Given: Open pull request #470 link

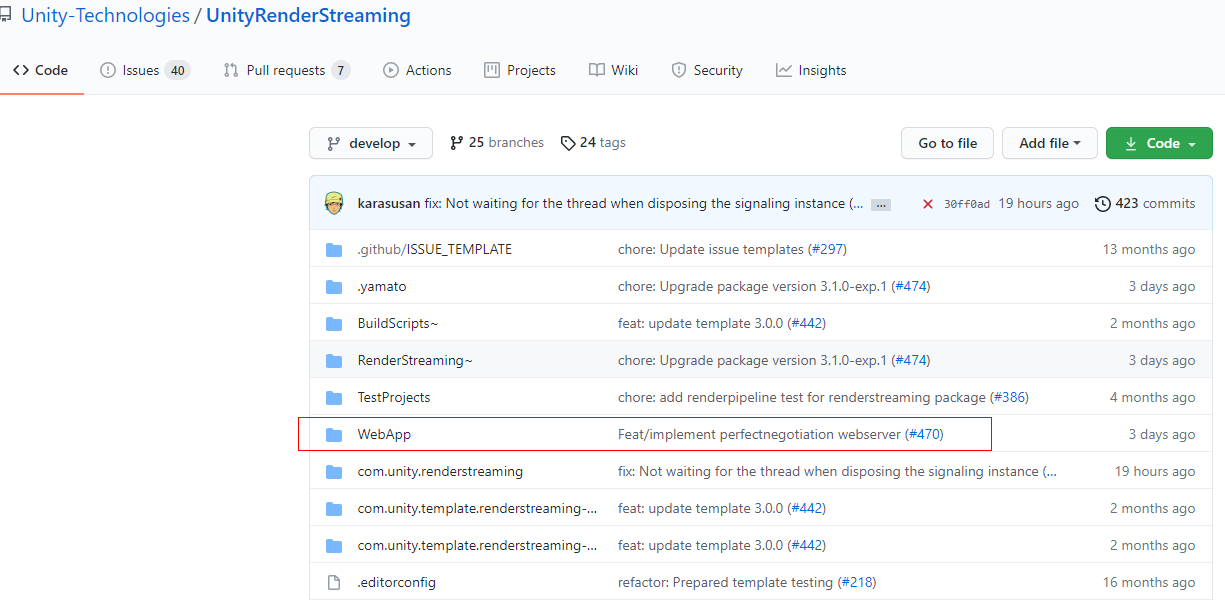Looking at the screenshot, I should click(x=924, y=434).
